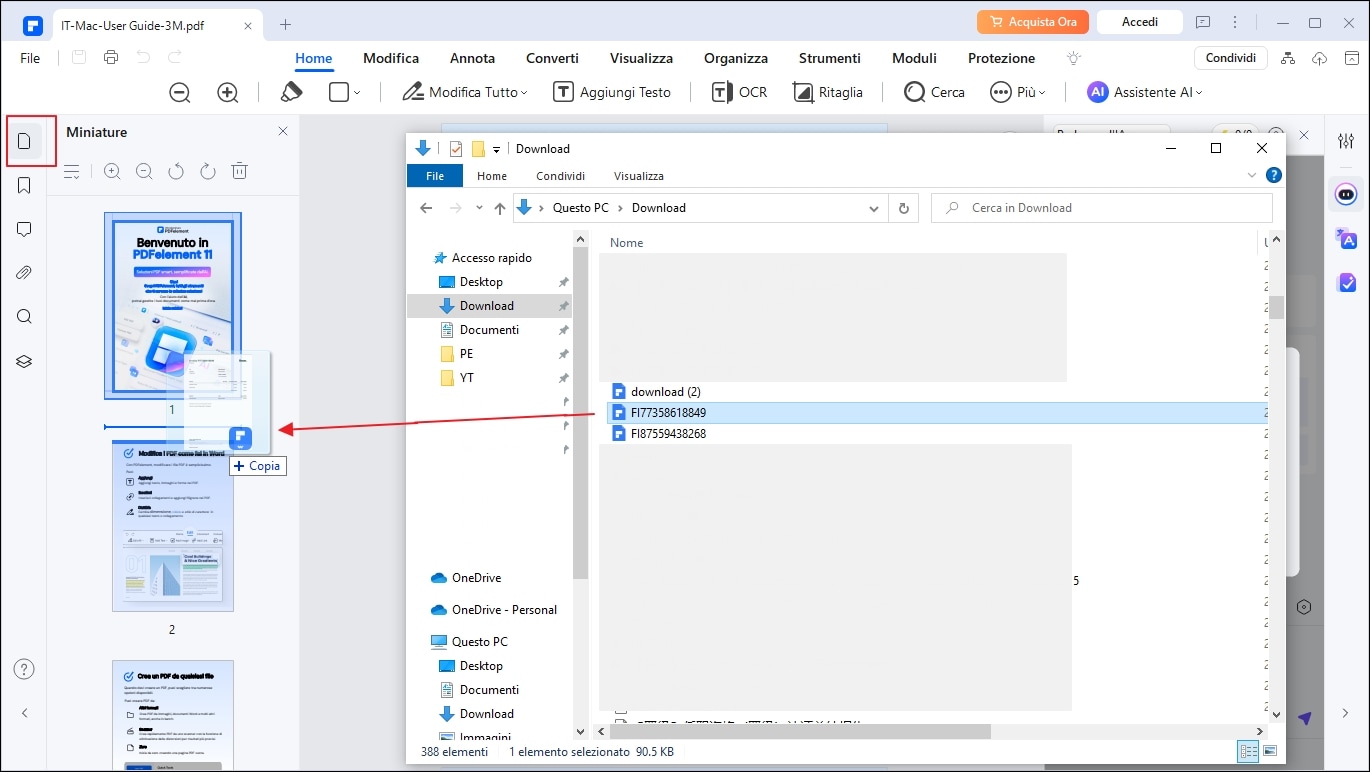Rotate selected page clockwise
The width and height of the screenshot is (1370, 772).
(208, 172)
